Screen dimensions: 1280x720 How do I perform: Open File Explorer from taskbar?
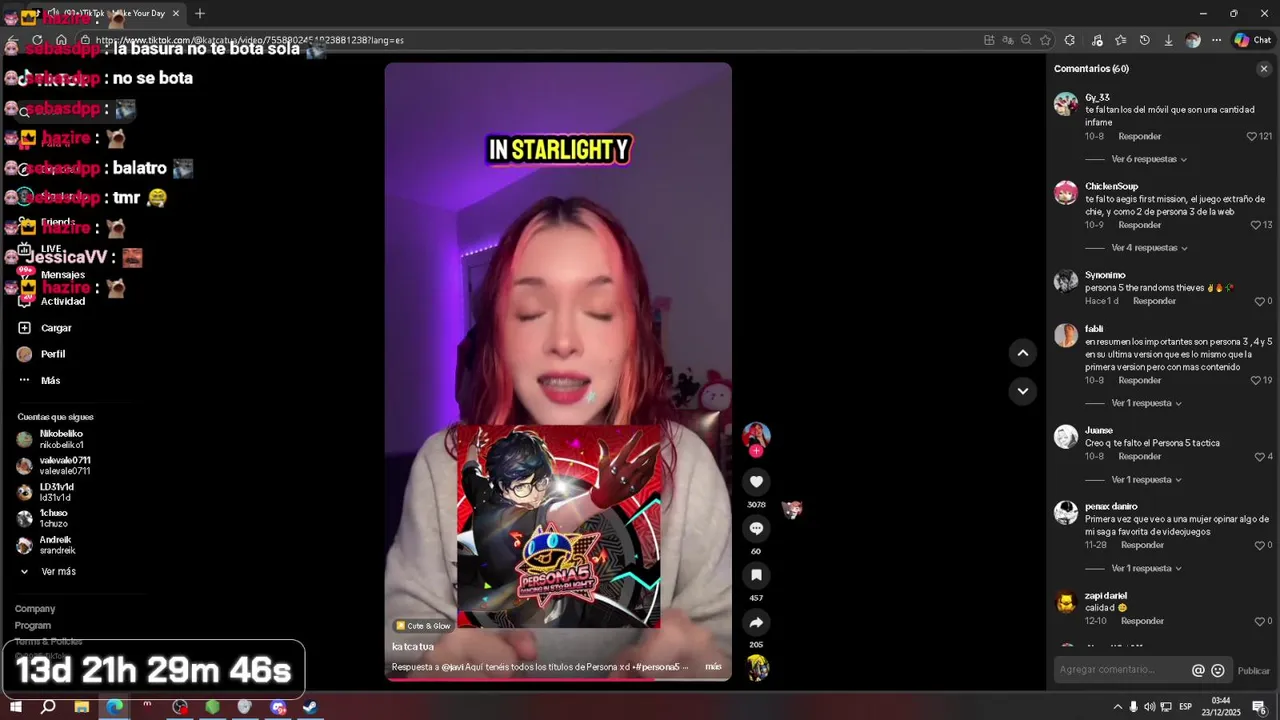point(82,707)
